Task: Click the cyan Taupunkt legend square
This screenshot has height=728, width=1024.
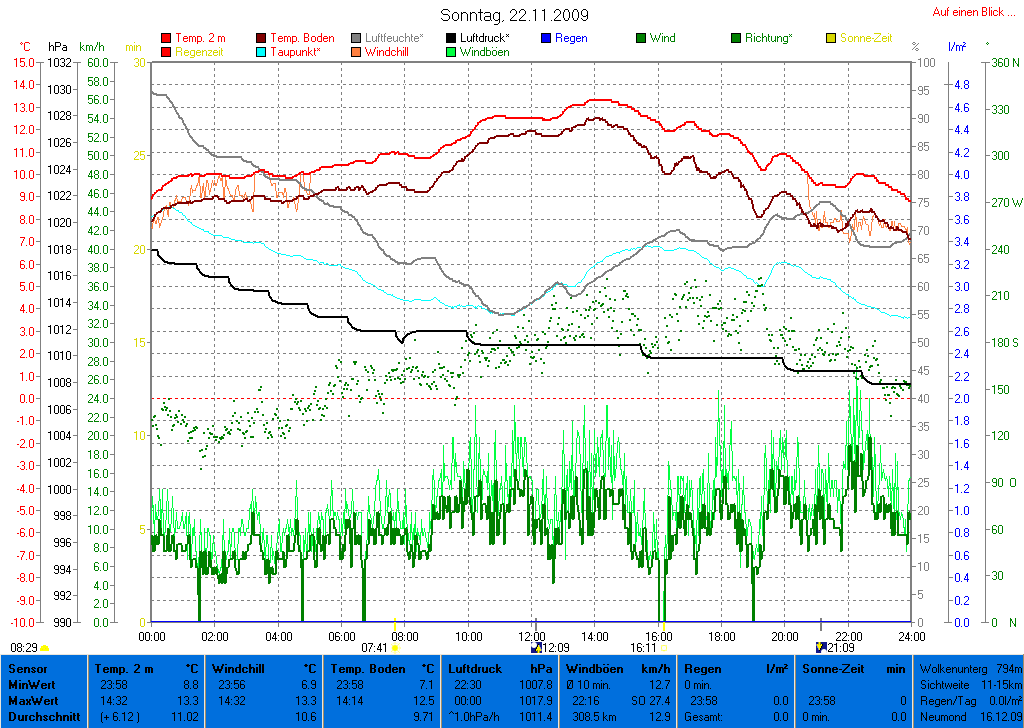Action: click(x=262, y=52)
